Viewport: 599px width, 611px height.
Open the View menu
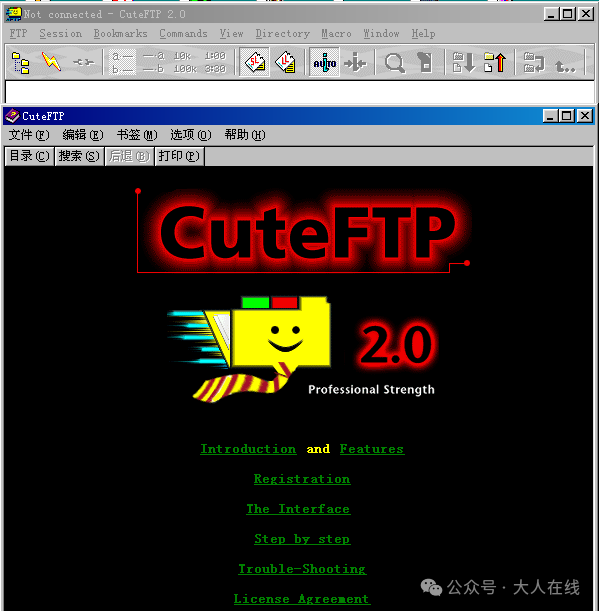click(231, 34)
